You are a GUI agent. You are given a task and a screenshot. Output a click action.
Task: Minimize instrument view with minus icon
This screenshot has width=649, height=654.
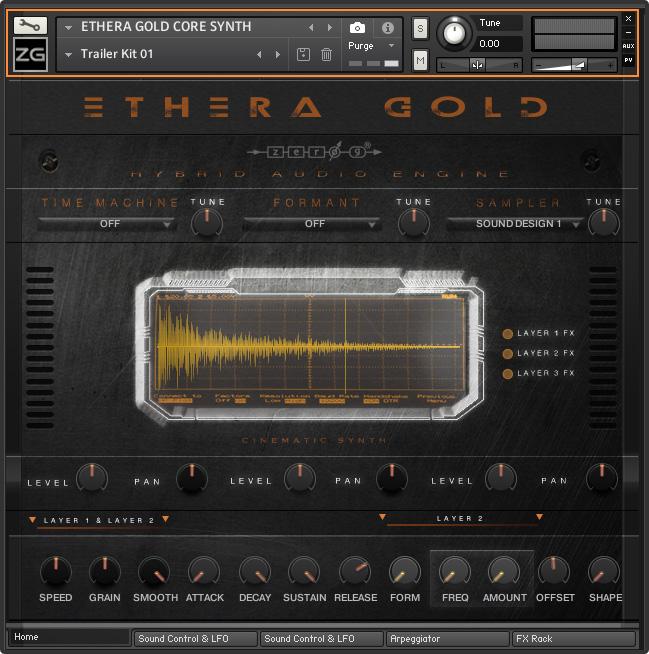pos(628,33)
